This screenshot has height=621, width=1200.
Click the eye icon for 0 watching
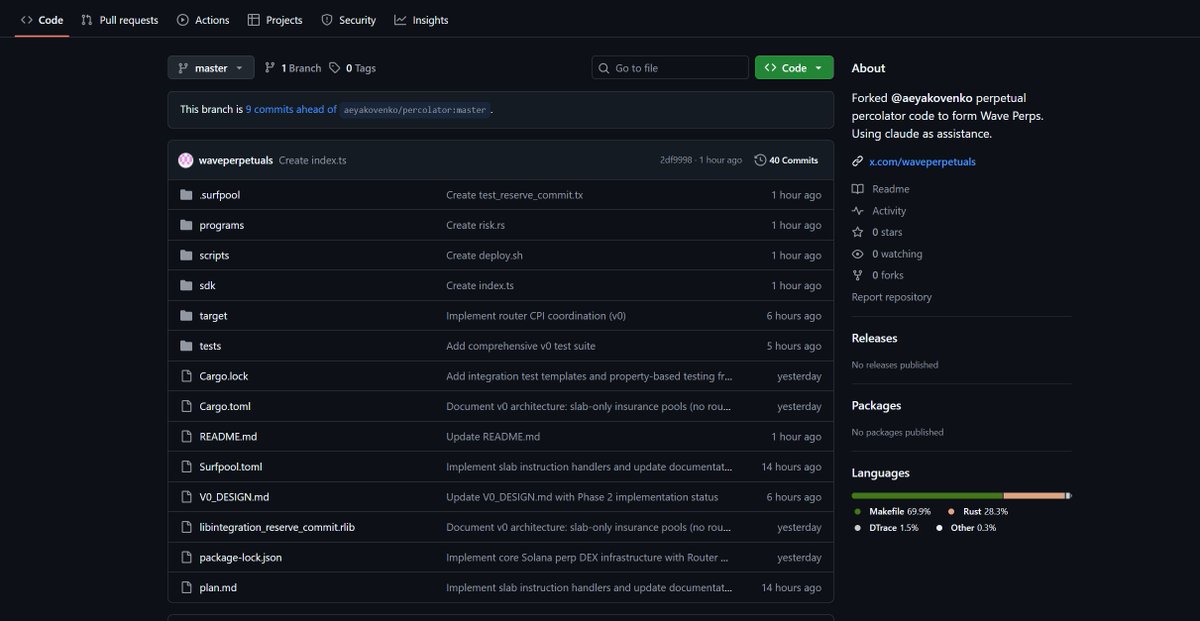click(857, 254)
